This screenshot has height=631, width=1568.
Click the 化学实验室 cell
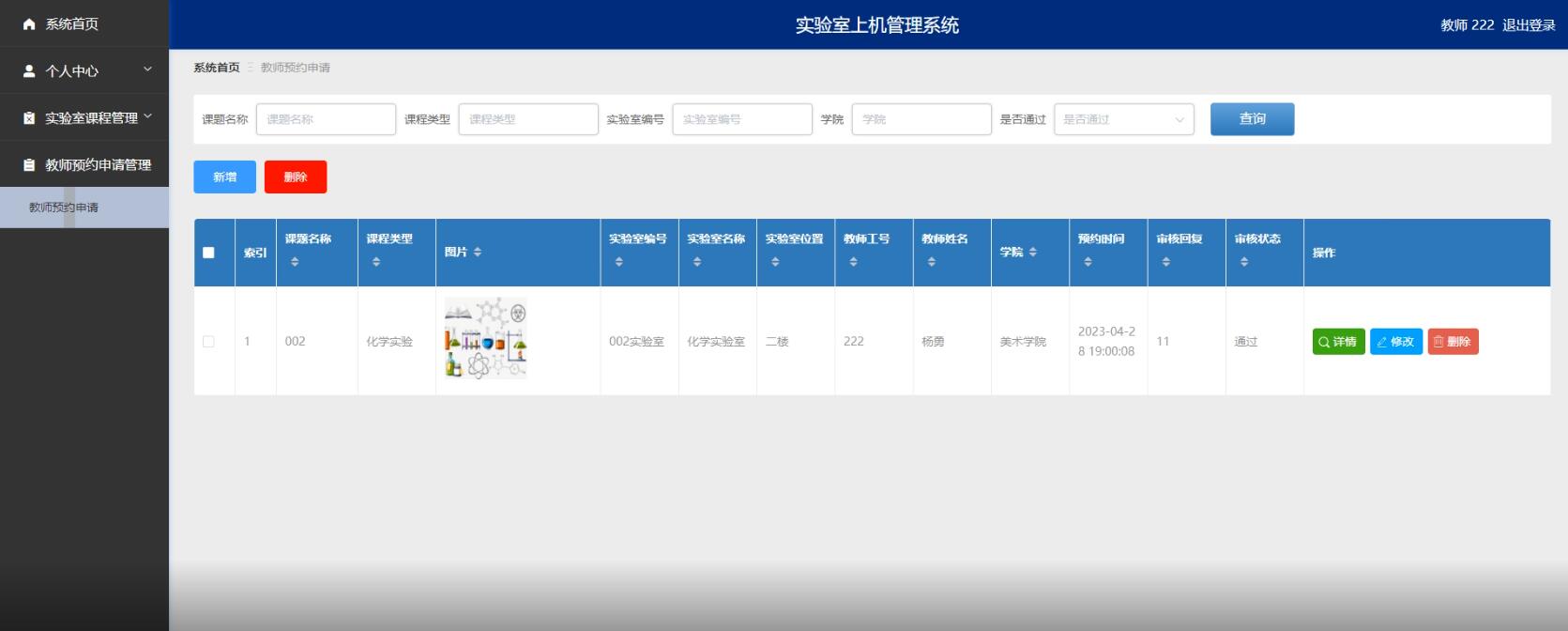716,342
